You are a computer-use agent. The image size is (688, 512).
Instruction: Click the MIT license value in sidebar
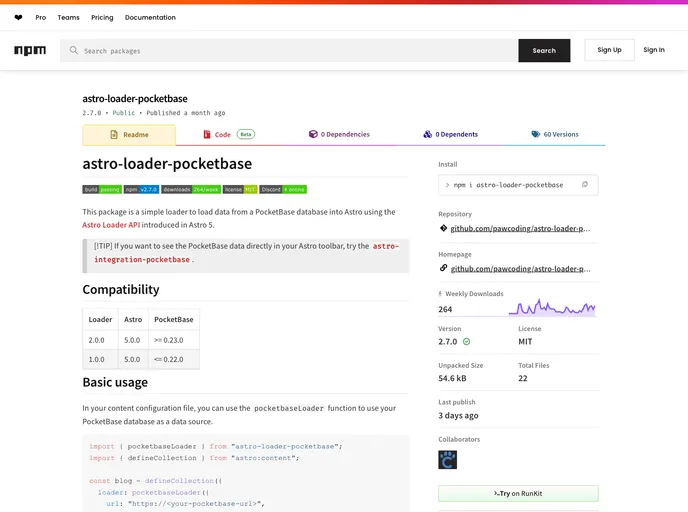point(525,341)
